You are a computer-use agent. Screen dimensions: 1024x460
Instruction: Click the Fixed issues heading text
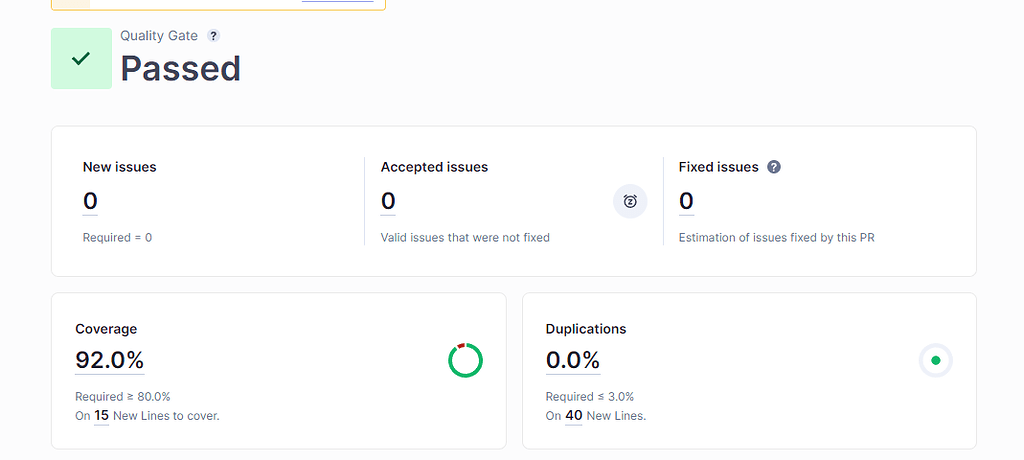[x=718, y=167]
